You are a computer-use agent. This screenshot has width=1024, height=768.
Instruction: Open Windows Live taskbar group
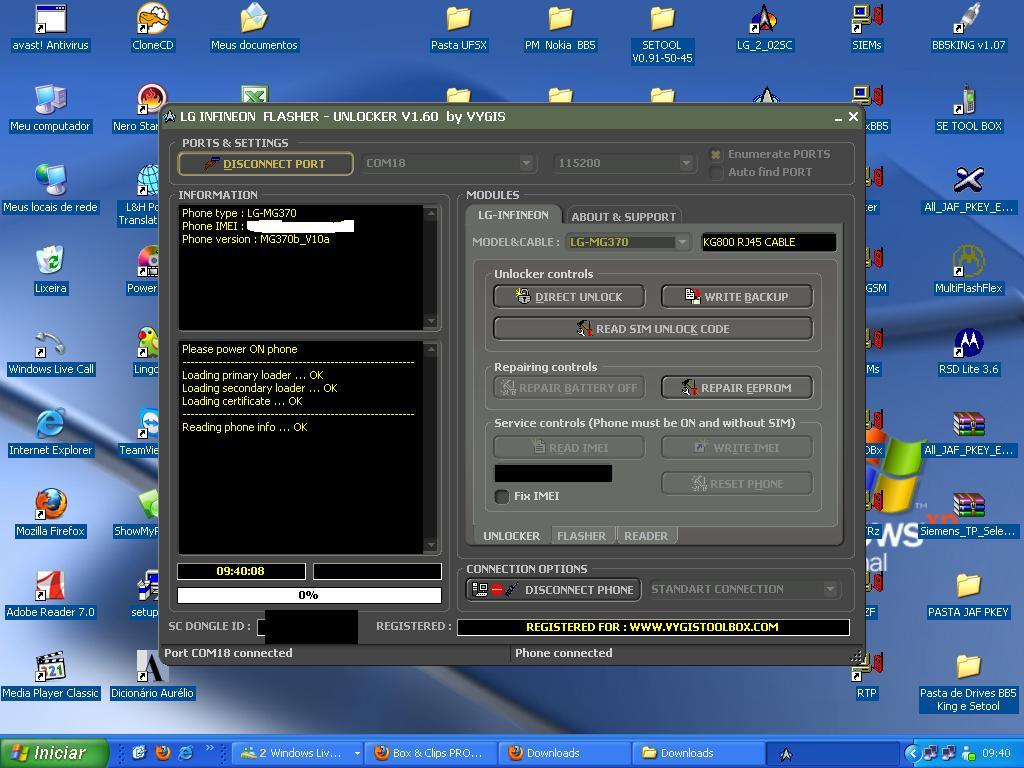[x=299, y=753]
